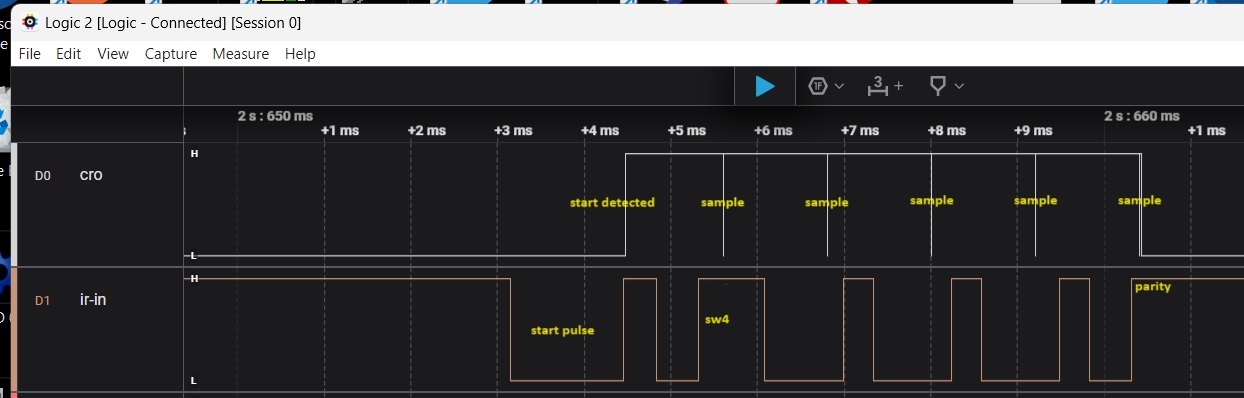Image resolution: width=1244 pixels, height=398 pixels.
Task: Click the 'parity' annotation on ir-in
Action: pos(1152,287)
